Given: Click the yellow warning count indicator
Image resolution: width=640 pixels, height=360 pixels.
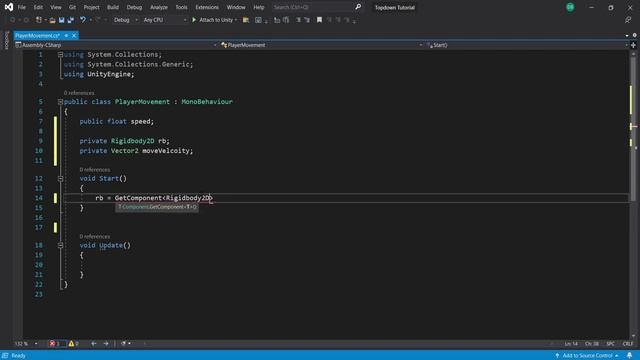Looking at the screenshot, I should [x=74, y=344].
